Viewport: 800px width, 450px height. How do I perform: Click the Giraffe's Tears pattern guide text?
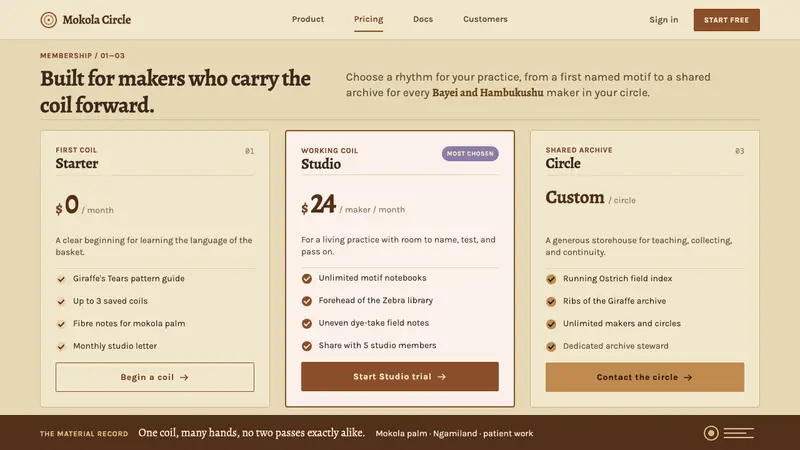[x=129, y=279]
